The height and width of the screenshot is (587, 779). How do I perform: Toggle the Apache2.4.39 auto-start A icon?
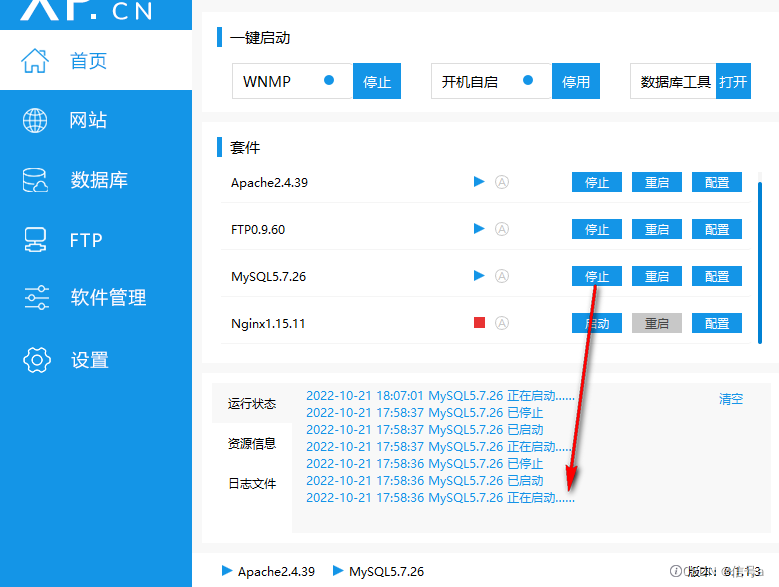pyautogui.click(x=502, y=182)
